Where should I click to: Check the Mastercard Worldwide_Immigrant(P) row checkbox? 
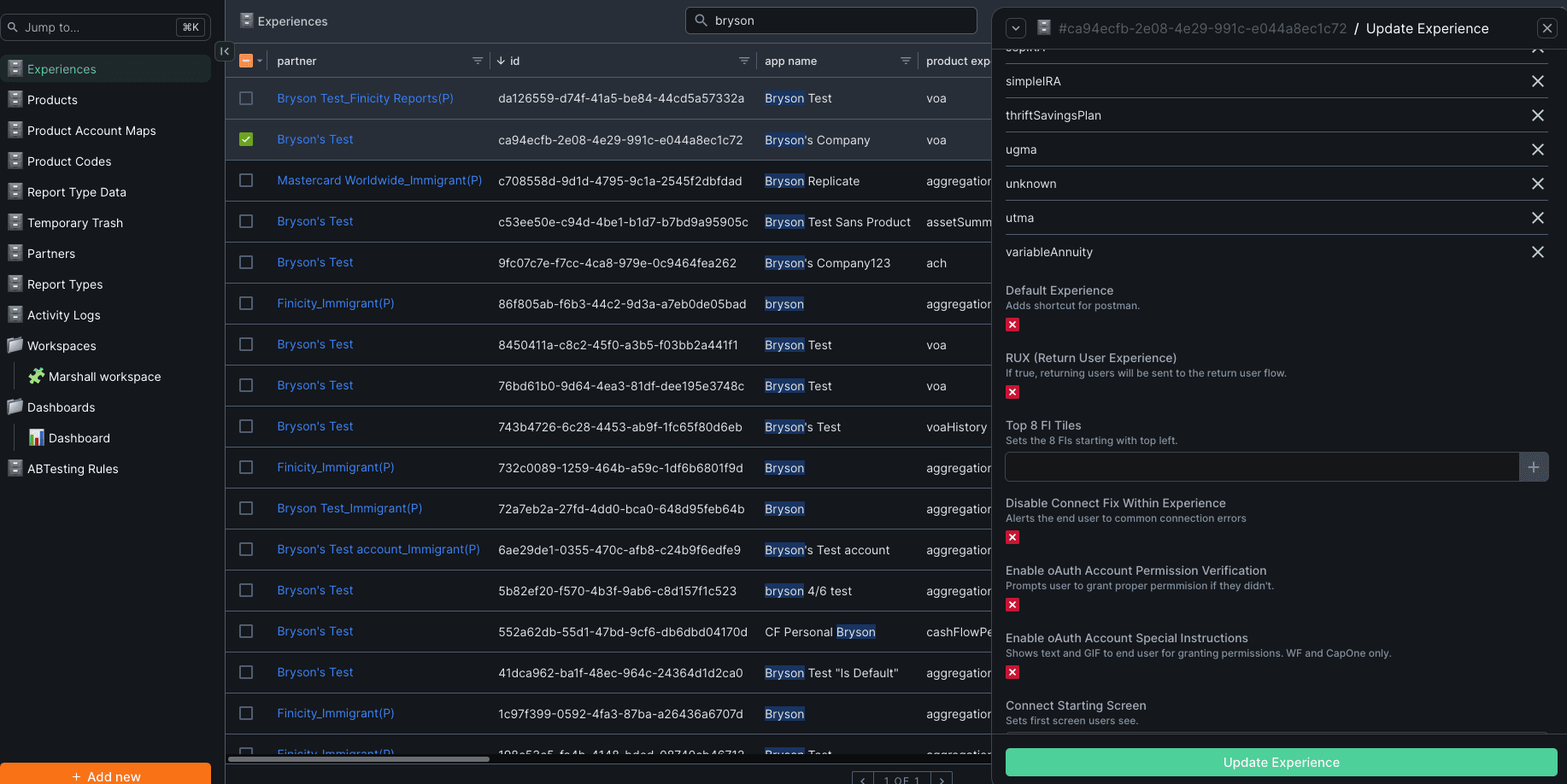[246, 180]
